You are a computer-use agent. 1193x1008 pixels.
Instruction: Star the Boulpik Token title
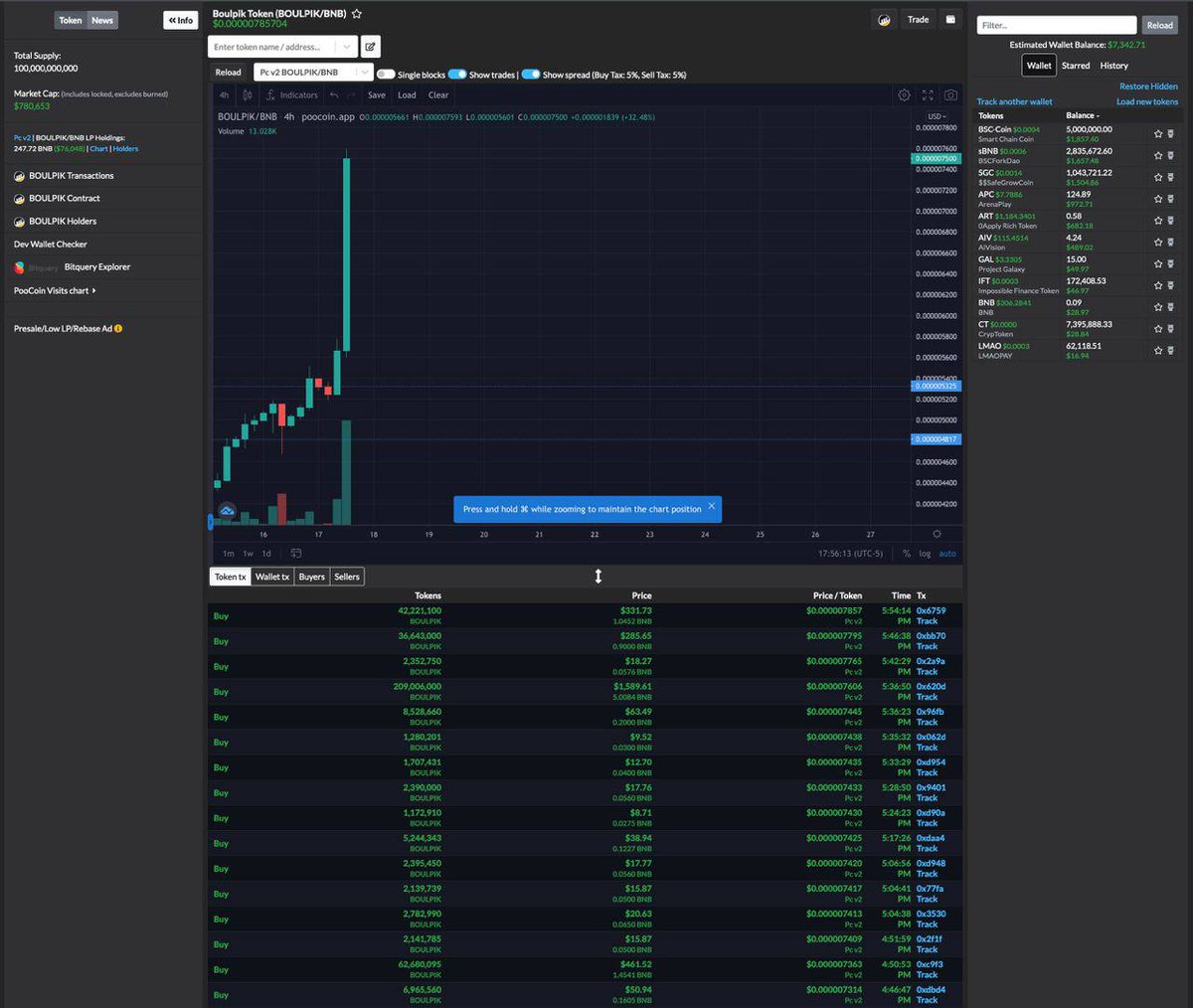pyautogui.click(x=357, y=14)
